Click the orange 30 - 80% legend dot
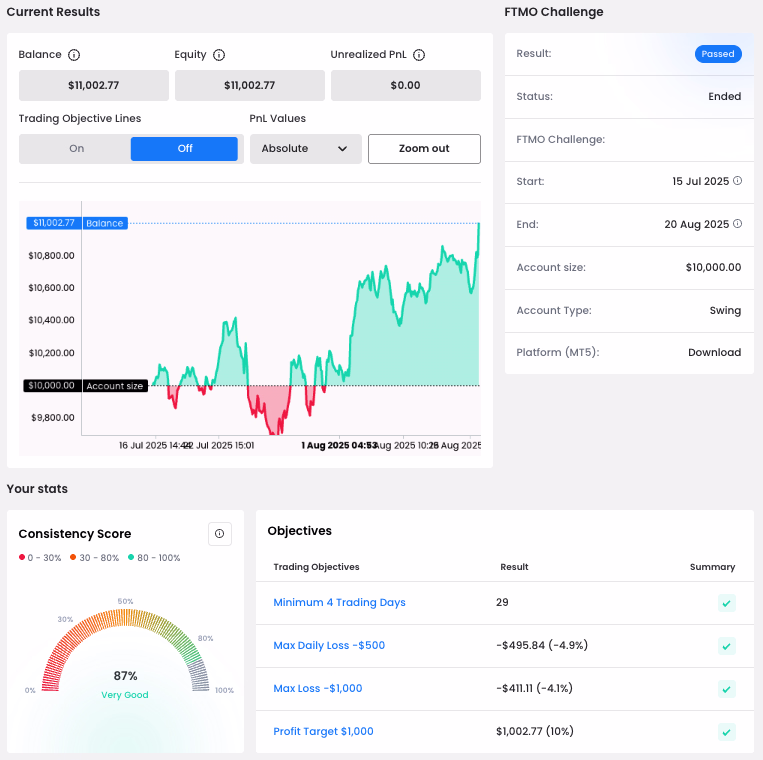 [x=73, y=557]
